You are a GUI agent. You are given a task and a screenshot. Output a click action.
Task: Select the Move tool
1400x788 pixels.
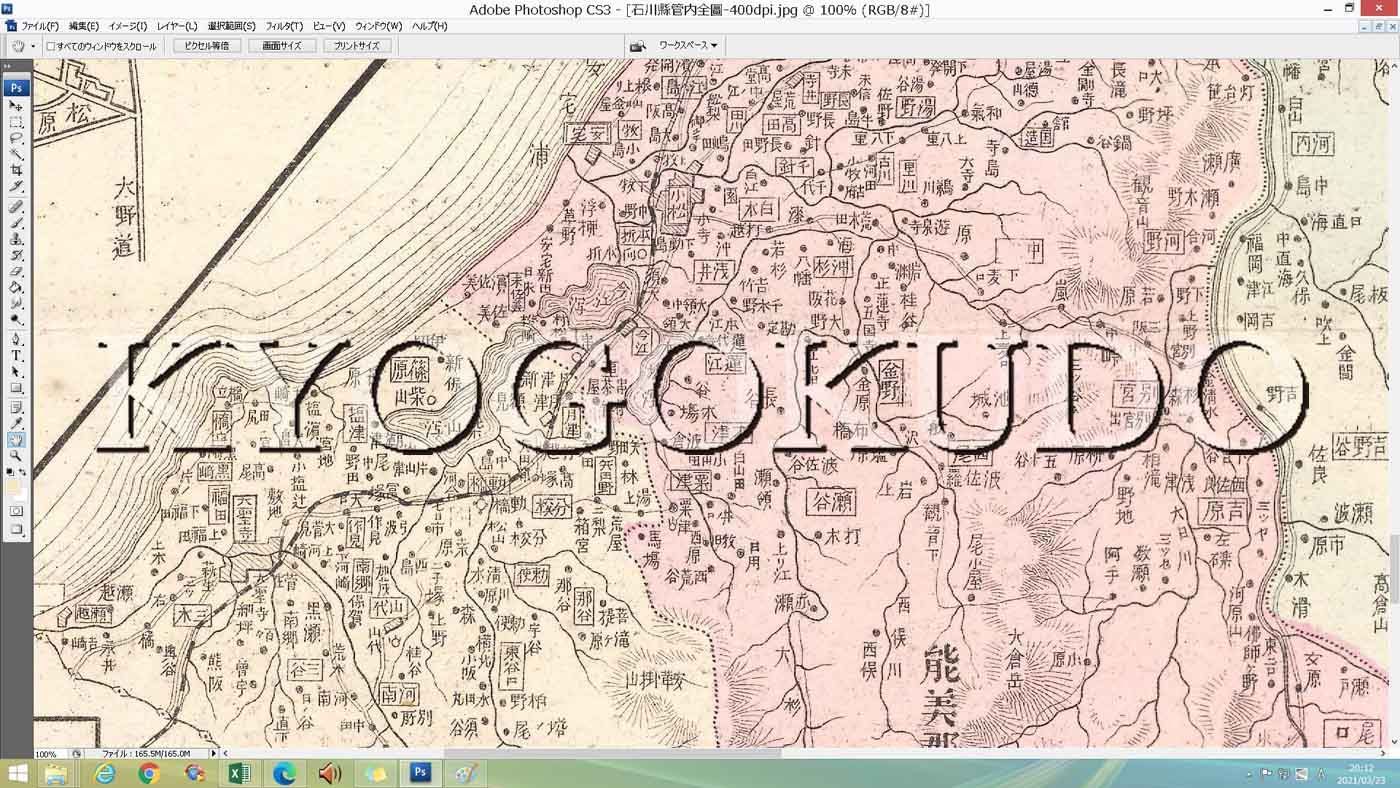coord(16,105)
